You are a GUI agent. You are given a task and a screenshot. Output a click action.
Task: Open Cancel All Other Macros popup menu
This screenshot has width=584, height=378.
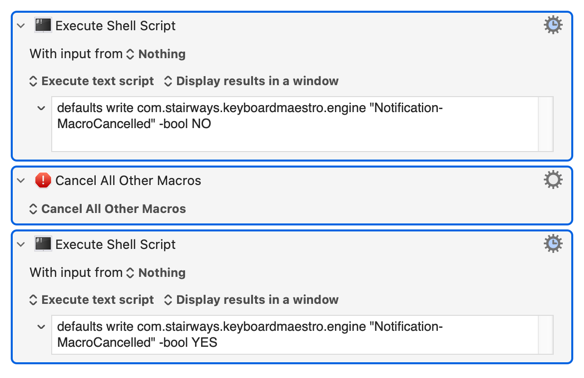coord(107,209)
